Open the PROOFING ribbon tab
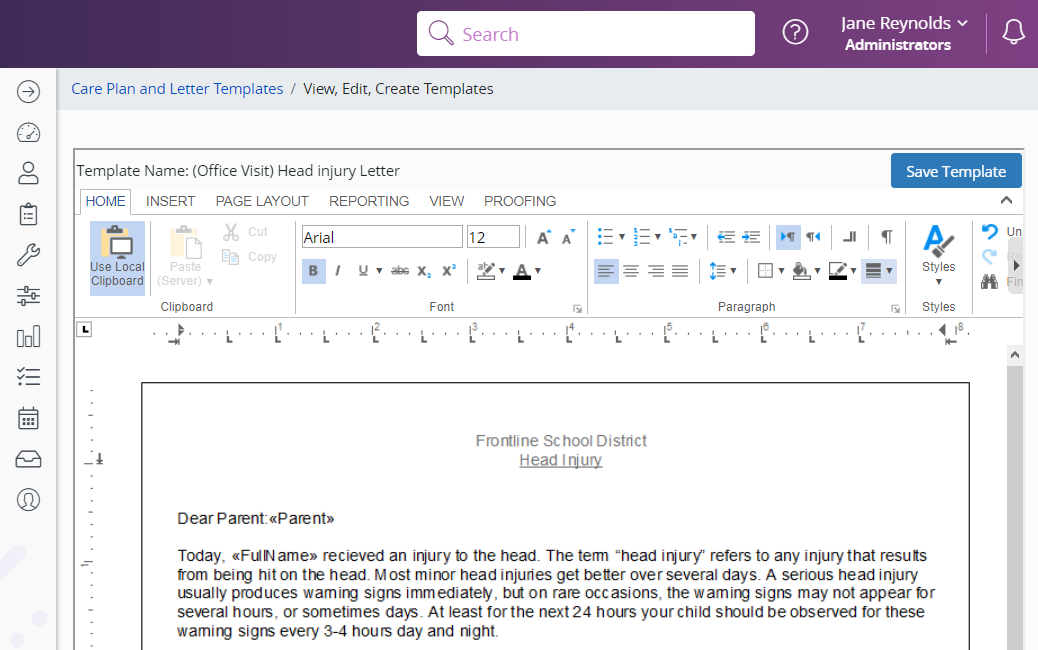The height and width of the screenshot is (650, 1038). click(x=520, y=201)
